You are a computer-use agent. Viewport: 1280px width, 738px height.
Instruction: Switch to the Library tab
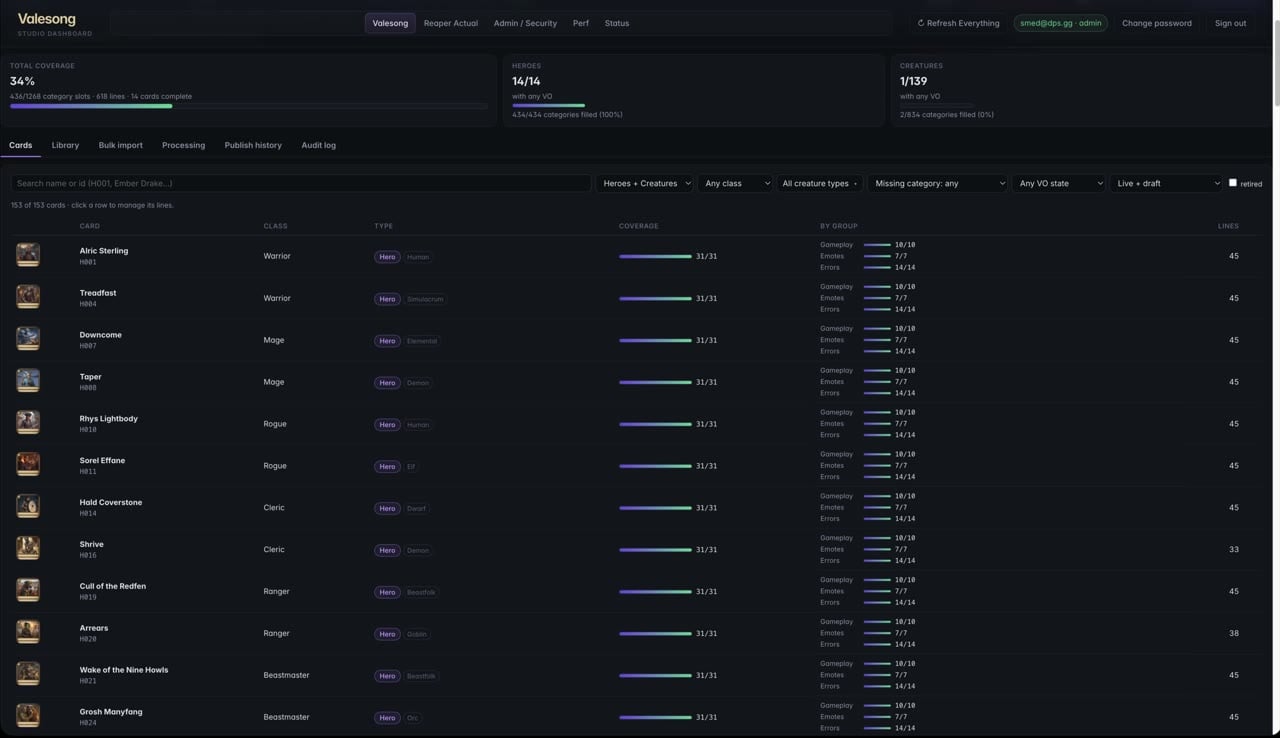[x=65, y=145]
